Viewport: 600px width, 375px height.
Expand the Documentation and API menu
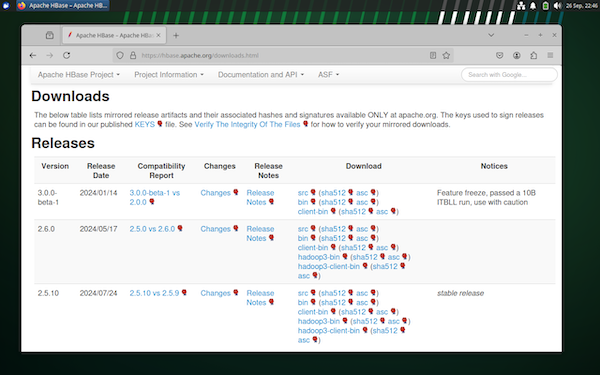[x=261, y=75]
